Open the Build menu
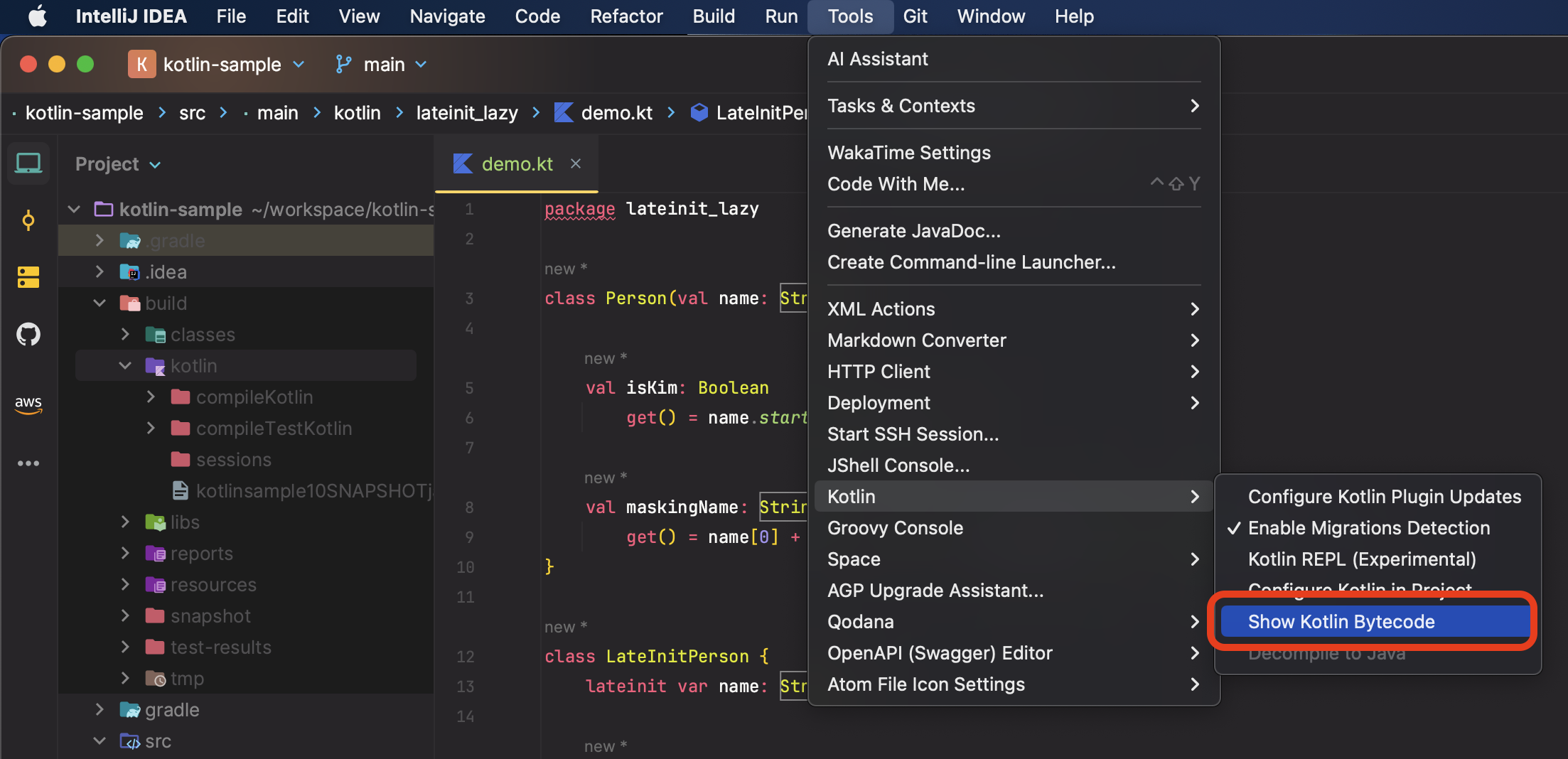 coord(714,16)
